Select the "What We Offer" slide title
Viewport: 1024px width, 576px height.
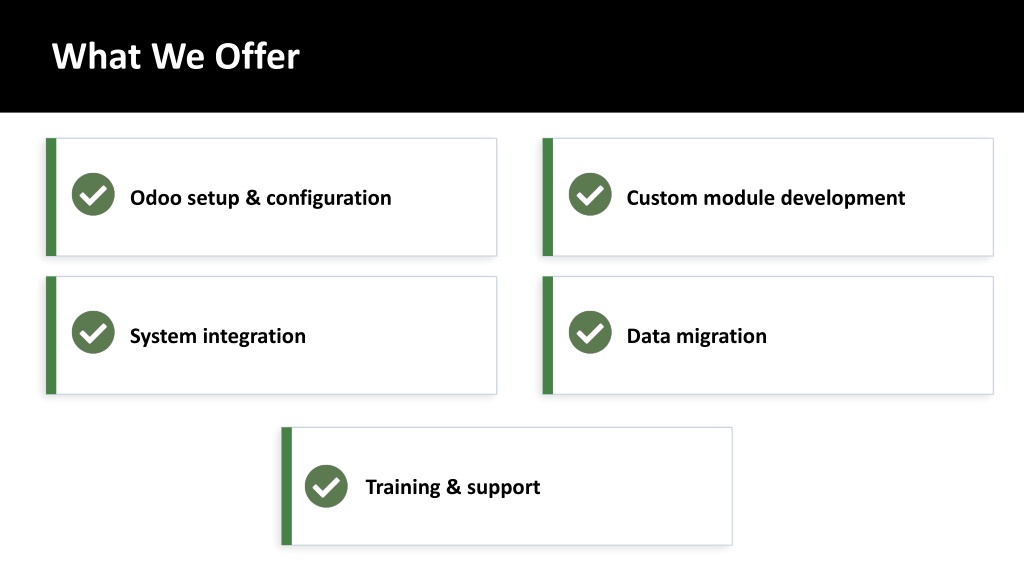pyautogui.click(x=176, y=56)
